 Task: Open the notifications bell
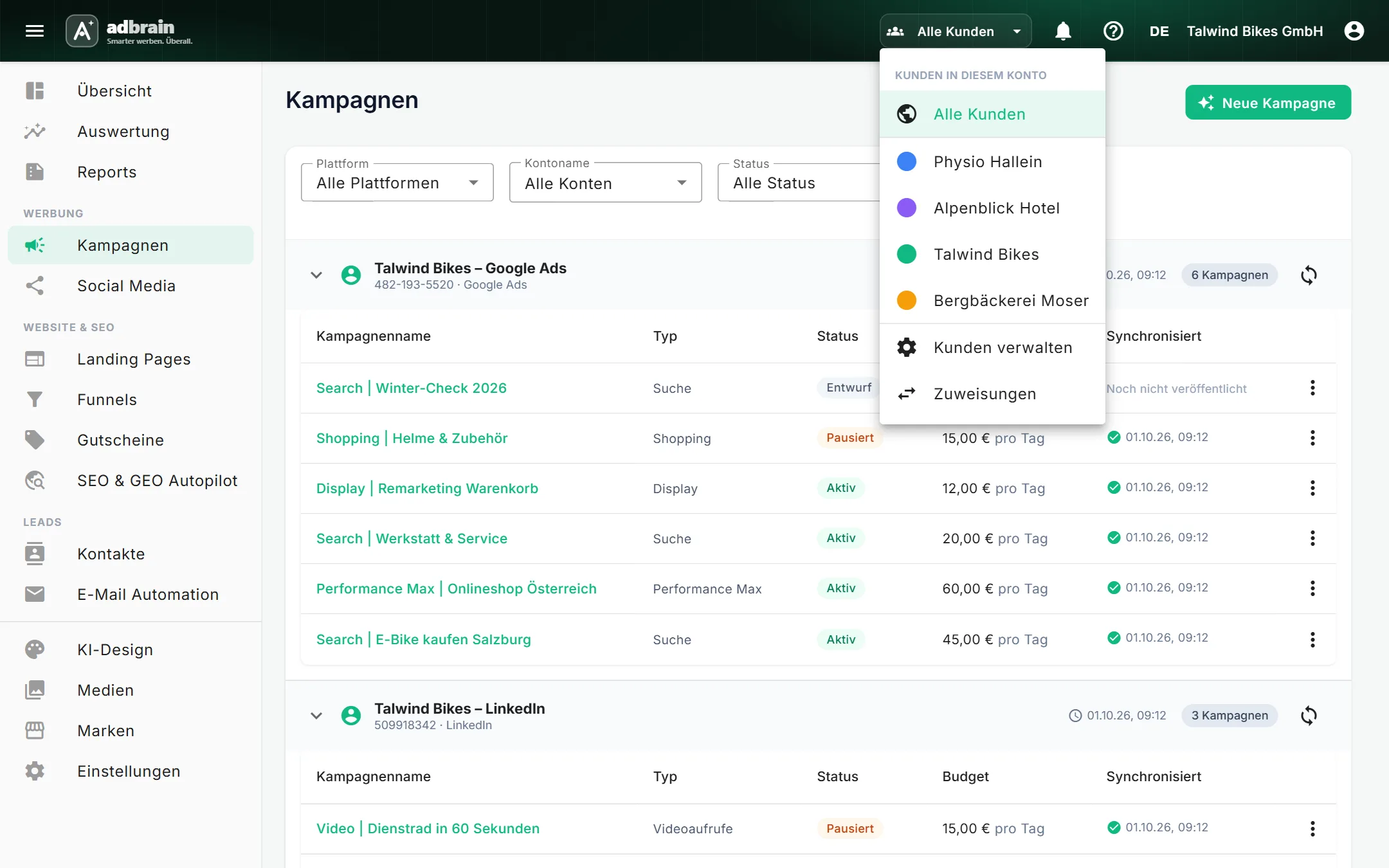[1063, 31]
